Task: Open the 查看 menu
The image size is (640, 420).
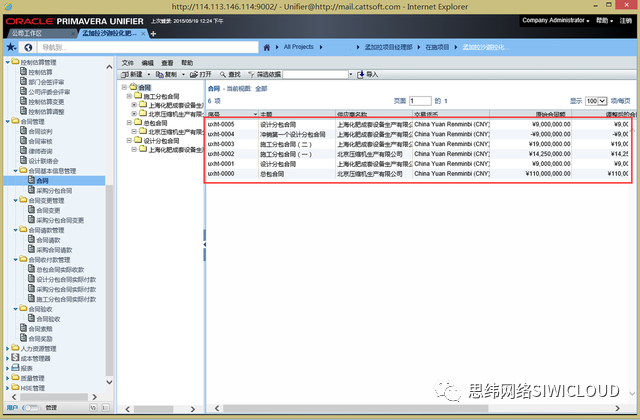Action: coord(167,63)
